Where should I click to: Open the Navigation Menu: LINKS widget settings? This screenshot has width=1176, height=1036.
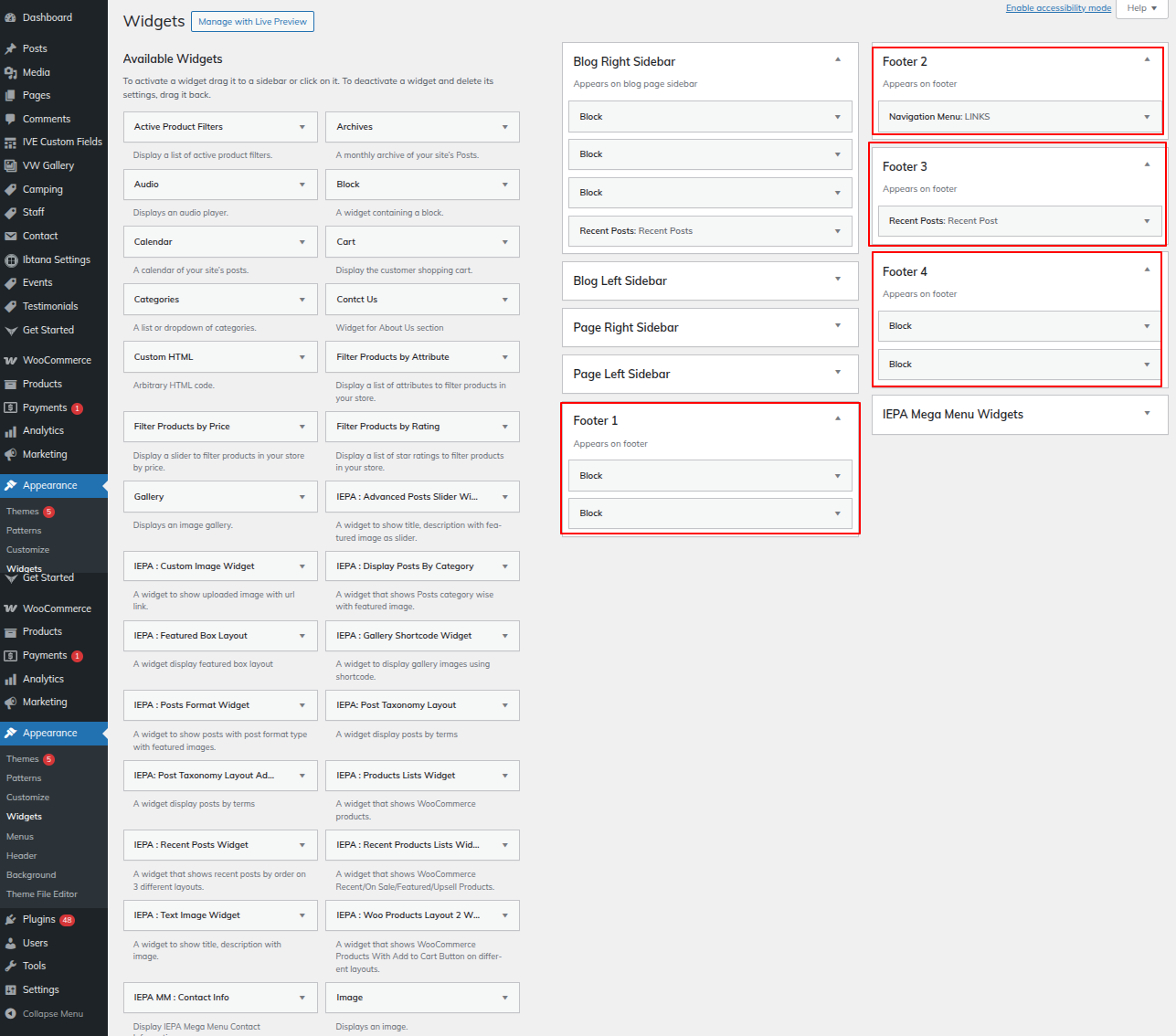[1147, 117]
